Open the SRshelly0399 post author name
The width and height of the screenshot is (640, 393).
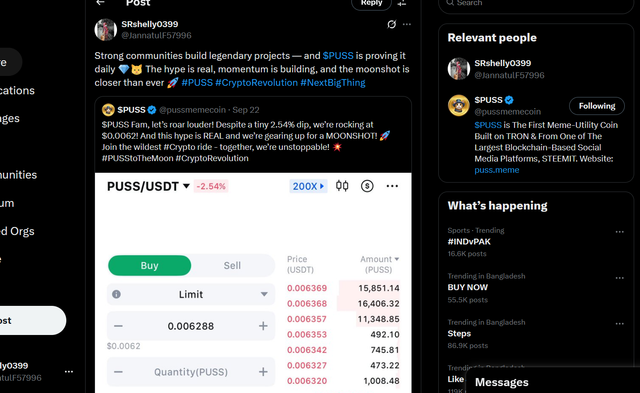click(x=149, y=24)
